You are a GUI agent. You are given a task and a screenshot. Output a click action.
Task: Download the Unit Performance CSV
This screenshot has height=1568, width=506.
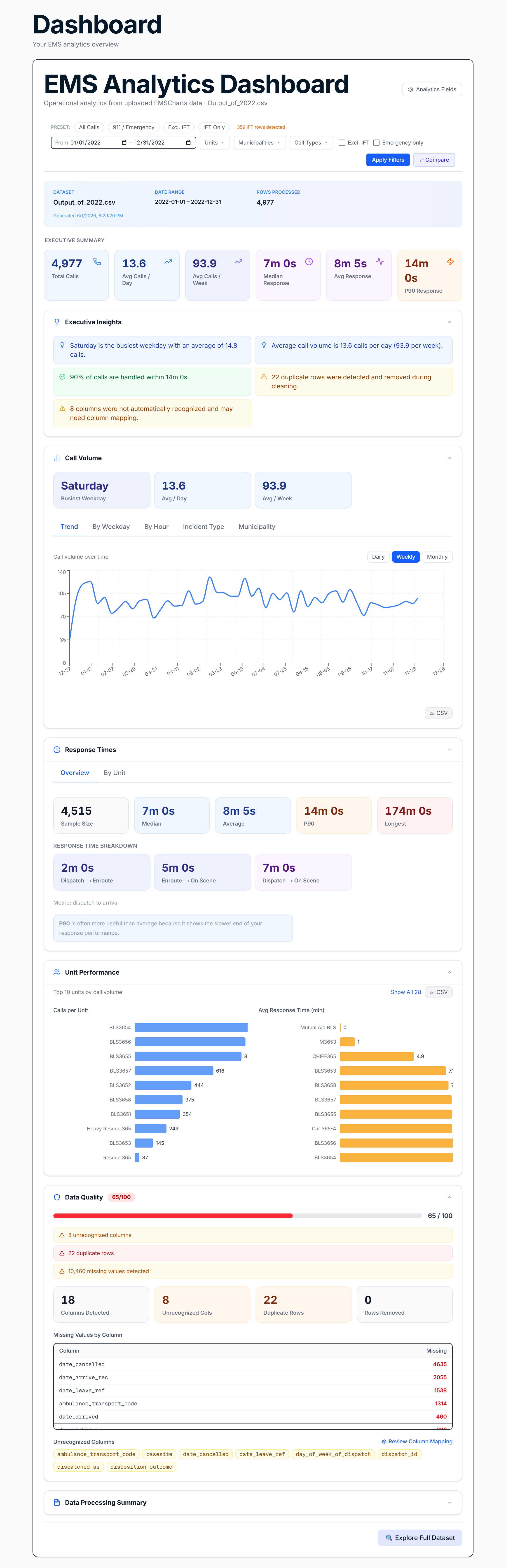click(x=438, y=992)
